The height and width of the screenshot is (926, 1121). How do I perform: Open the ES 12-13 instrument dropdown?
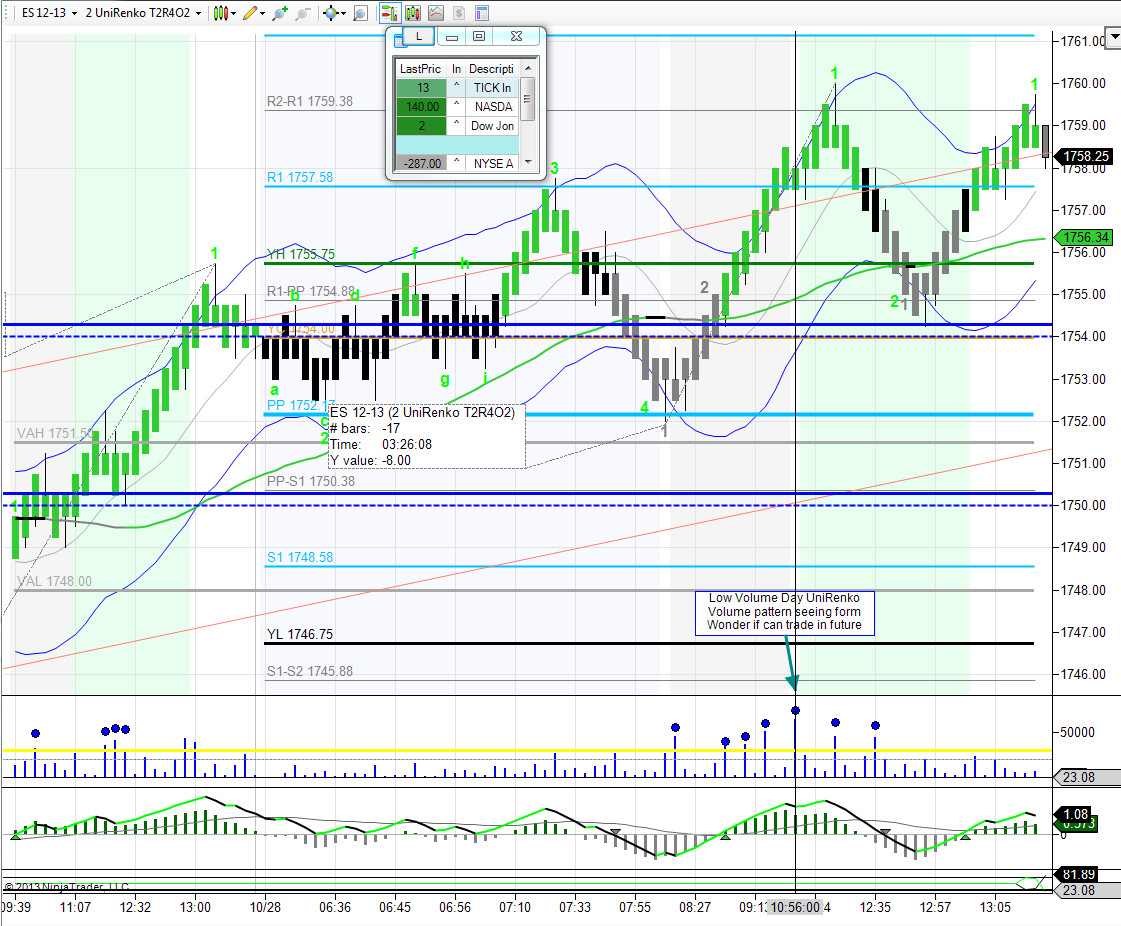tap(49, 13)
